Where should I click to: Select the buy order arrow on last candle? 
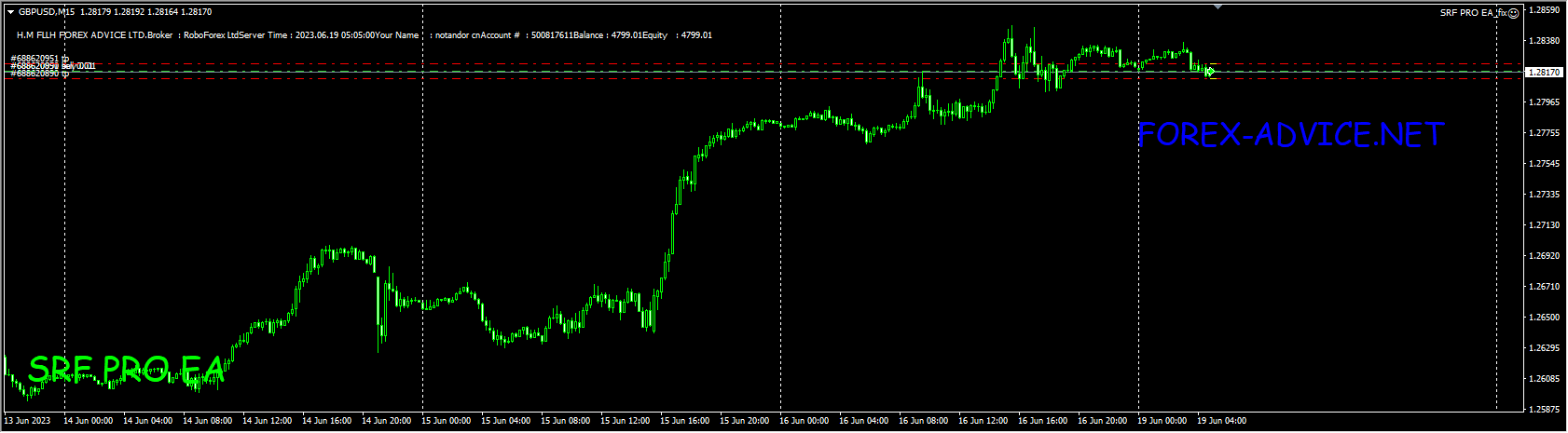(1209, 72)
